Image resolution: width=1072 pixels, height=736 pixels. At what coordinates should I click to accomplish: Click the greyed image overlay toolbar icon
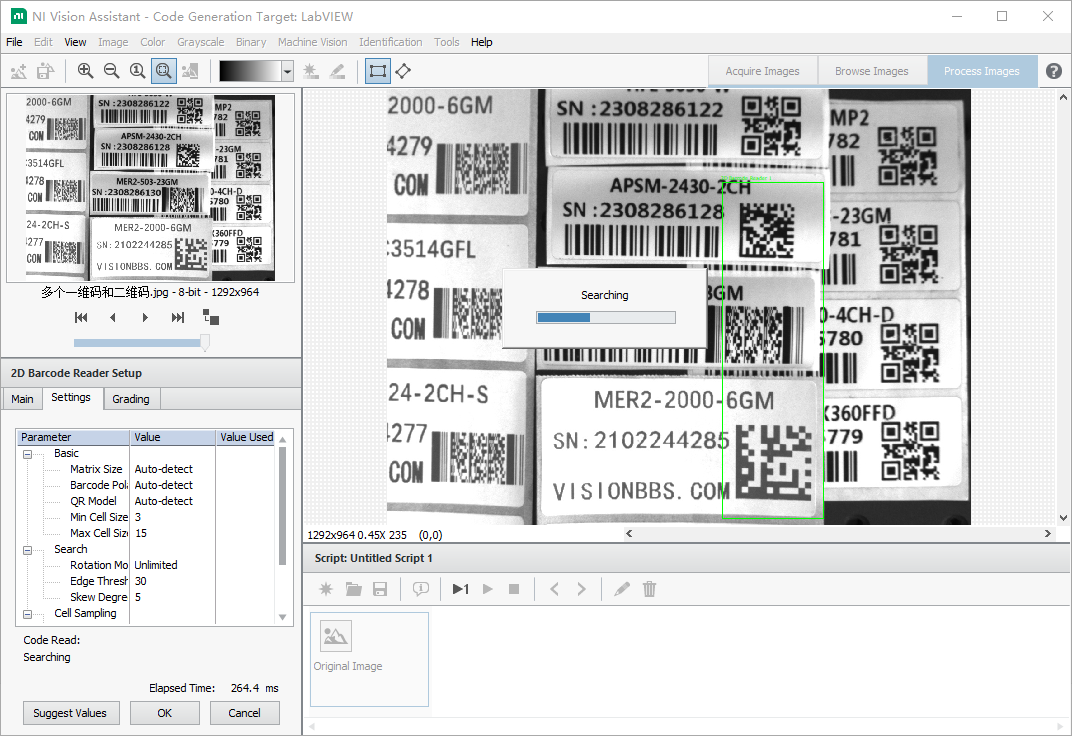click(x=190, y=71)
